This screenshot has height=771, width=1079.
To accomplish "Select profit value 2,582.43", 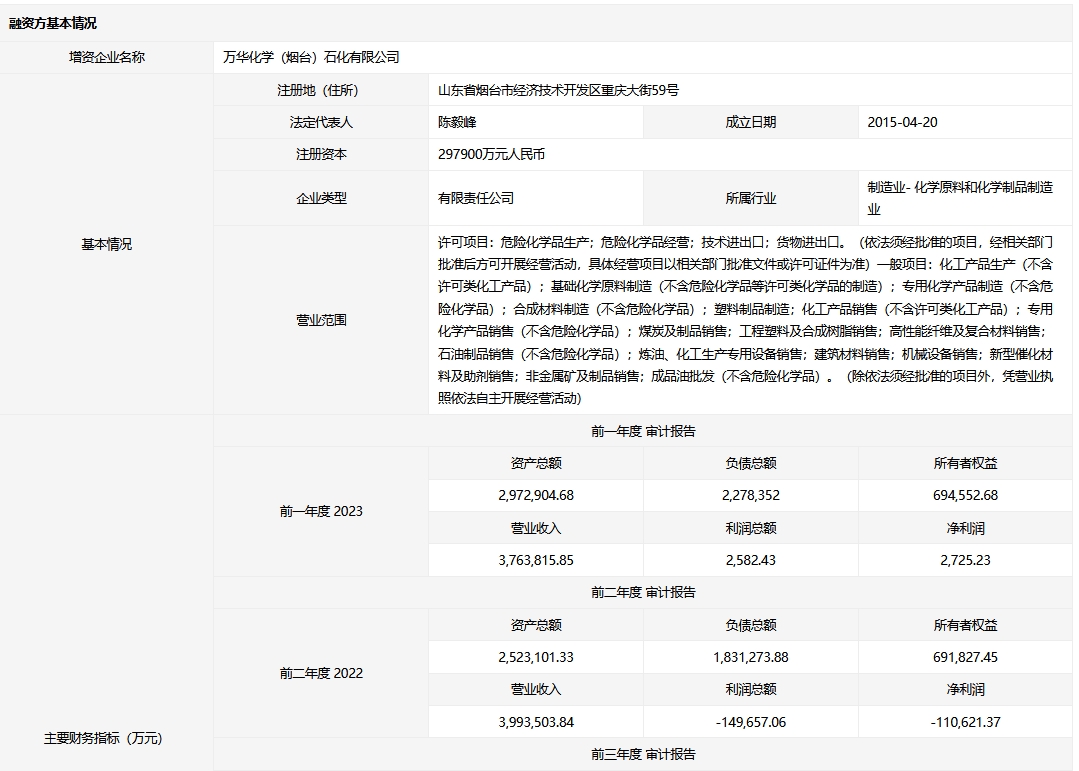I will (x=750, y=560).
